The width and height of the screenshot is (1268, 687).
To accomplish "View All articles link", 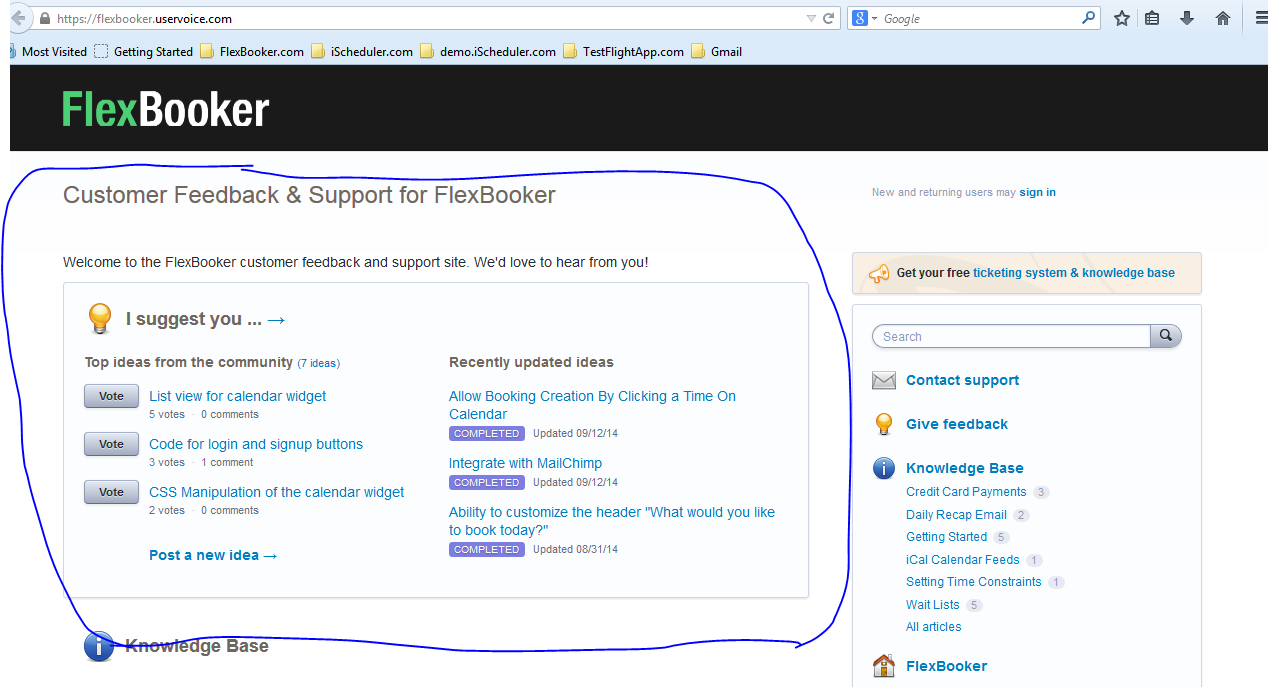I will click(934, 627).
